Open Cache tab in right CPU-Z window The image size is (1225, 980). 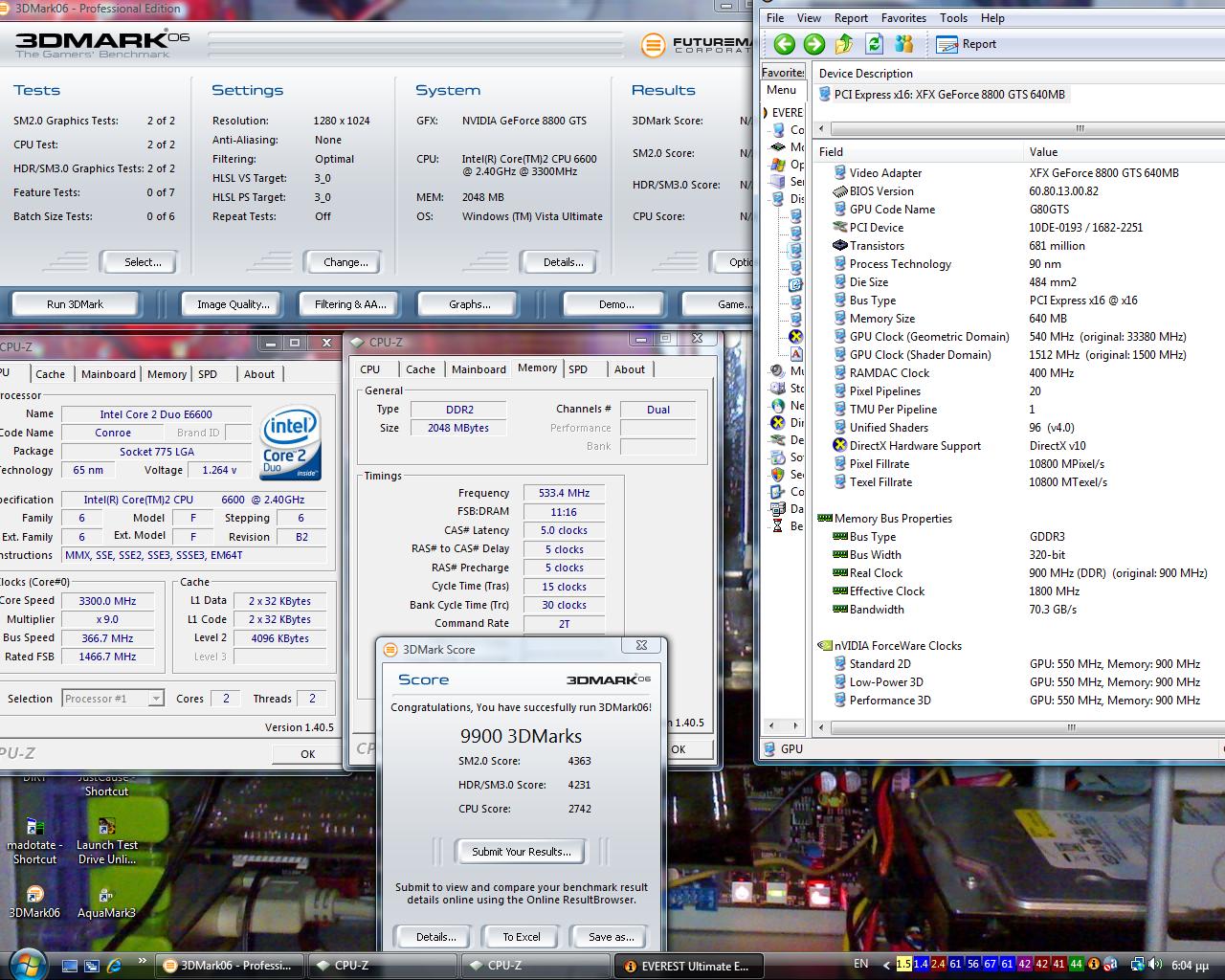click(420, 369)
